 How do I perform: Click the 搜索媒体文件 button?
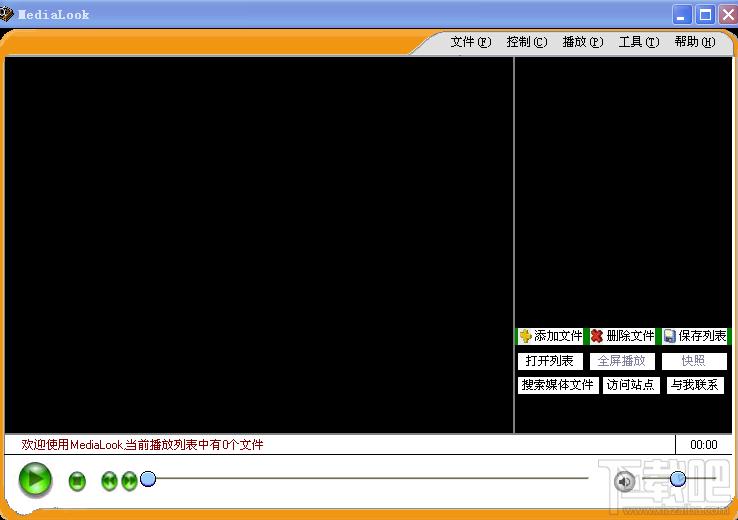click(558, 385)
